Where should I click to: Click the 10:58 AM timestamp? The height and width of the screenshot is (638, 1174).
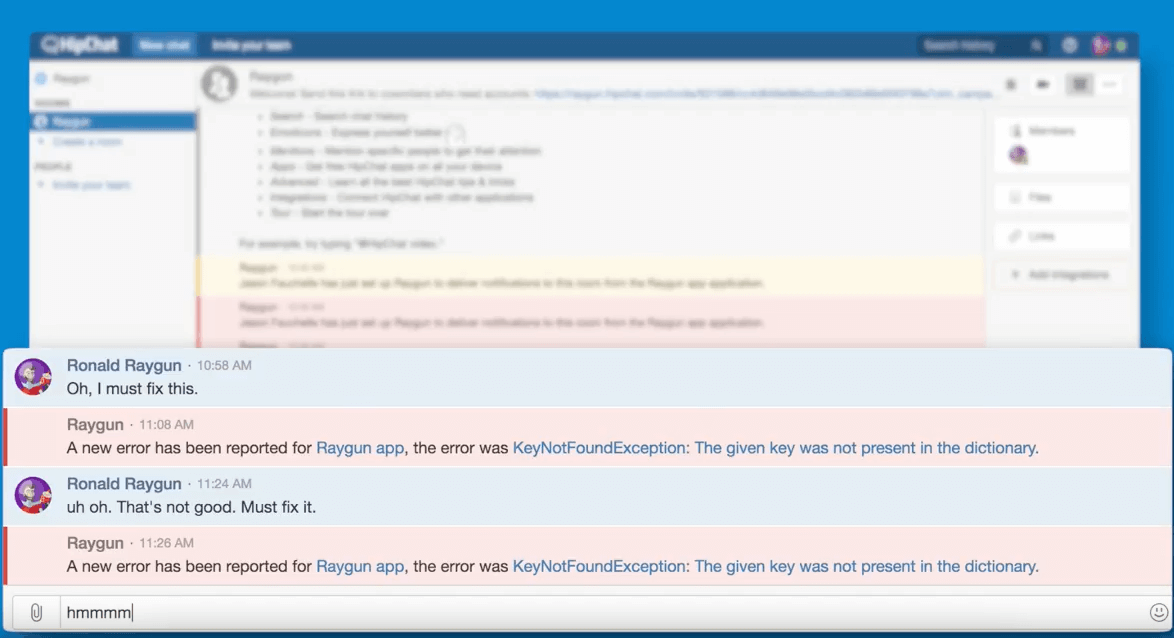click(x=224, y=365)
